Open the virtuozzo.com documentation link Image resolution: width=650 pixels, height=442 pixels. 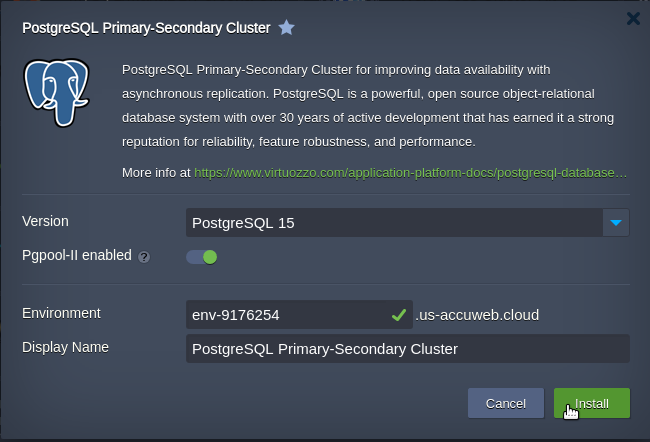click(411, 172)
